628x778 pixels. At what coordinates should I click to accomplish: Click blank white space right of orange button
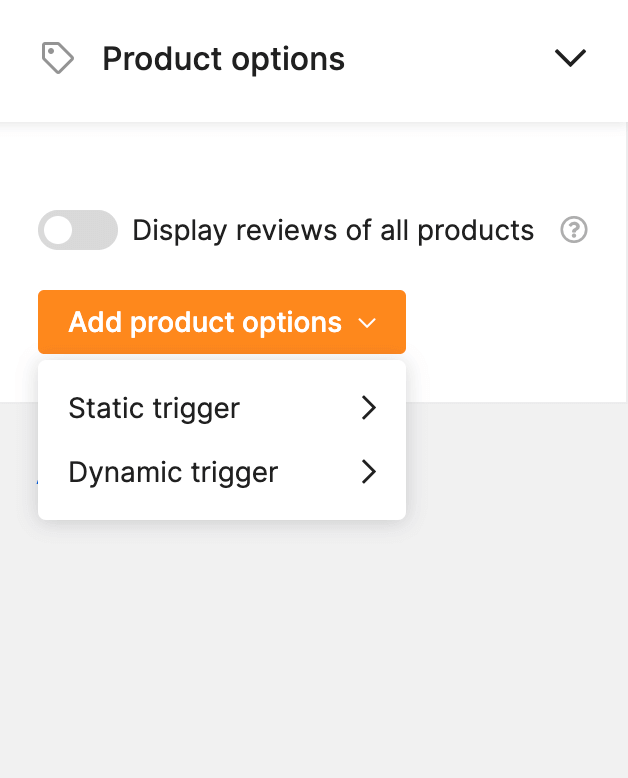tap(516, 323)
